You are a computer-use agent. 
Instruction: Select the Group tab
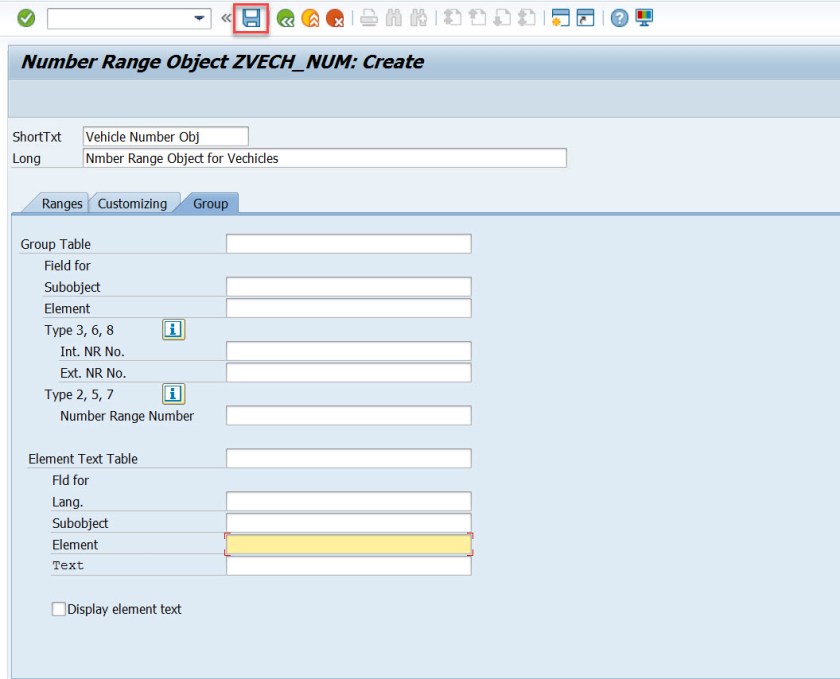click(x=211, y=204)
